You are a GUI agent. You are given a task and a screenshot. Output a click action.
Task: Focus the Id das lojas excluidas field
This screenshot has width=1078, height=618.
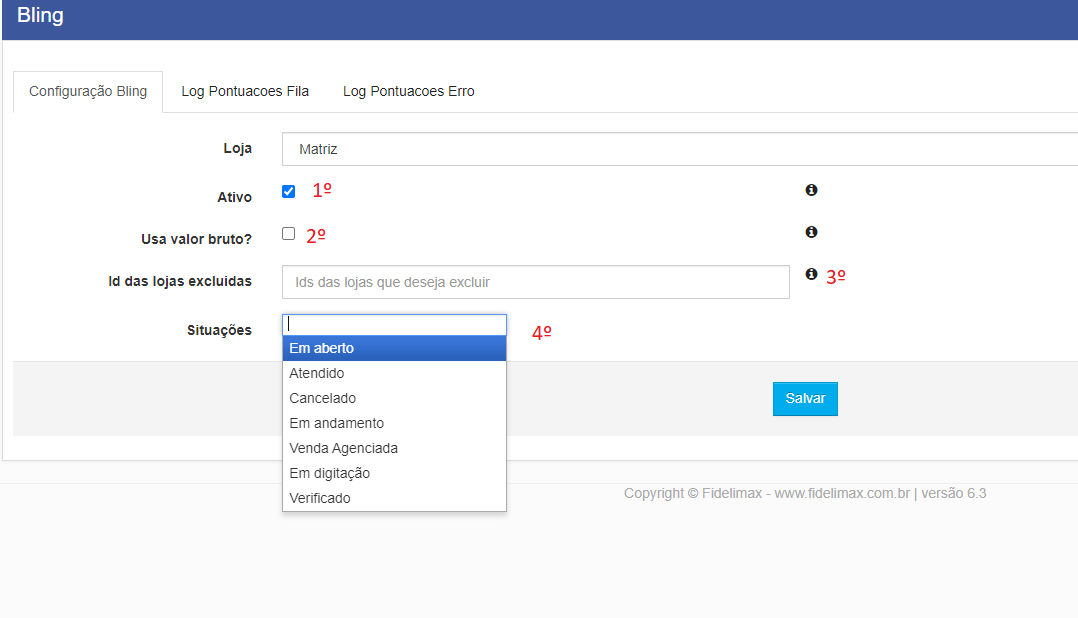(x=536, y=282)
